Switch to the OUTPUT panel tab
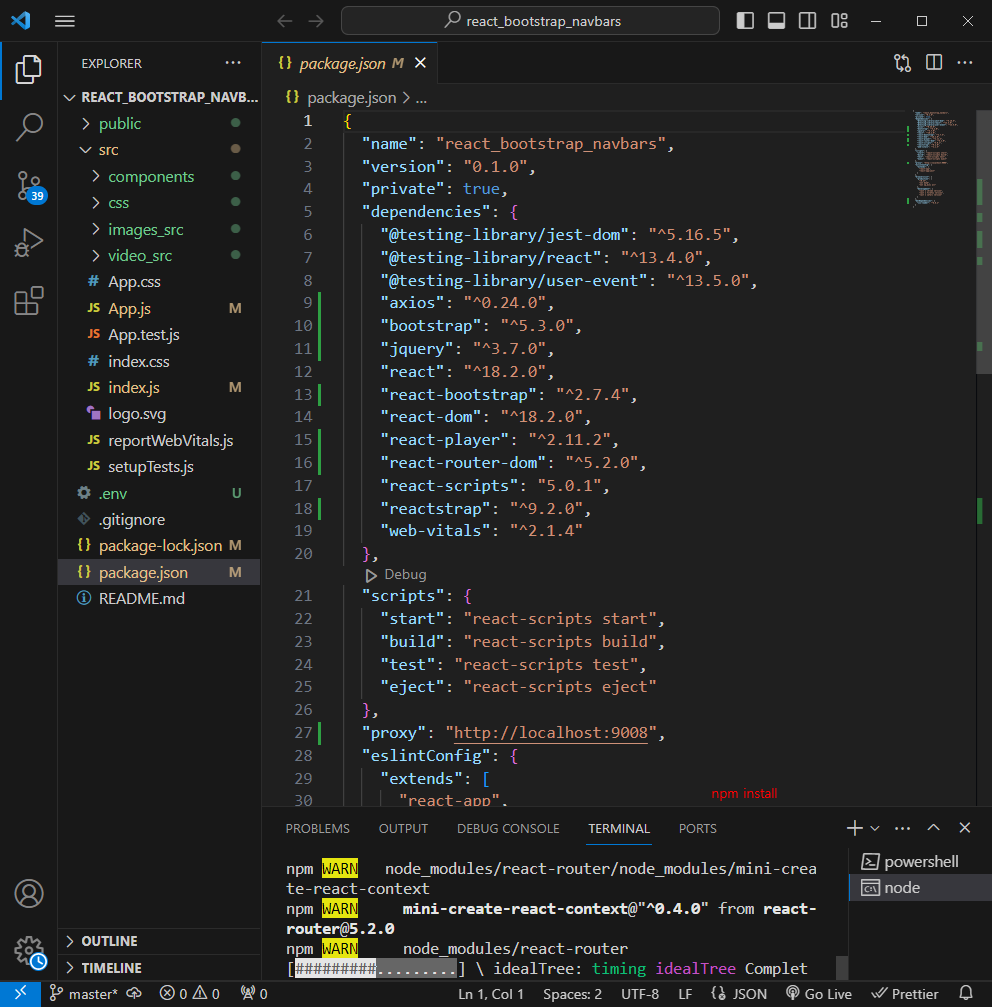 (403, 828)
